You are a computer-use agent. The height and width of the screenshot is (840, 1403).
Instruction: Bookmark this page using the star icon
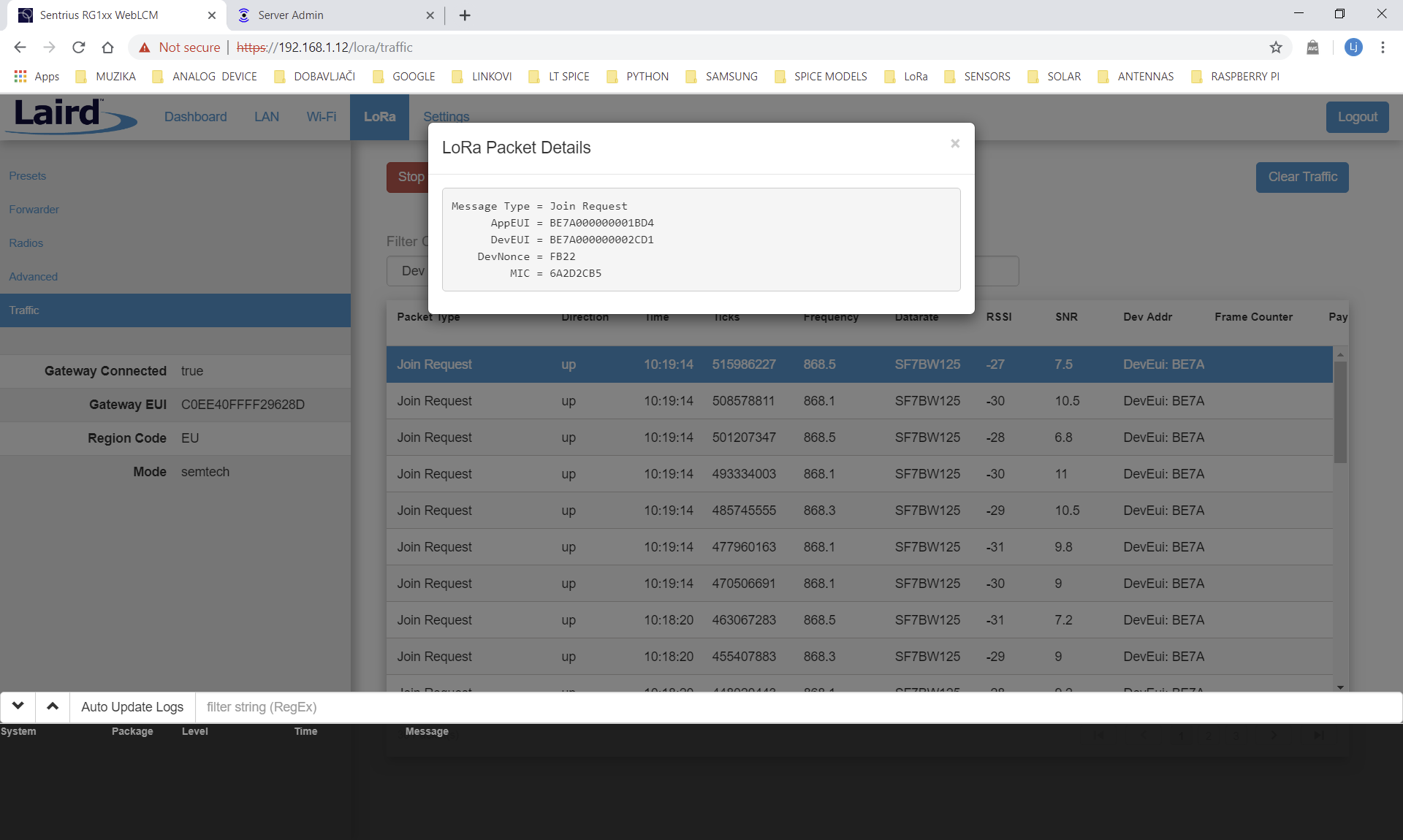(1276, 47)
